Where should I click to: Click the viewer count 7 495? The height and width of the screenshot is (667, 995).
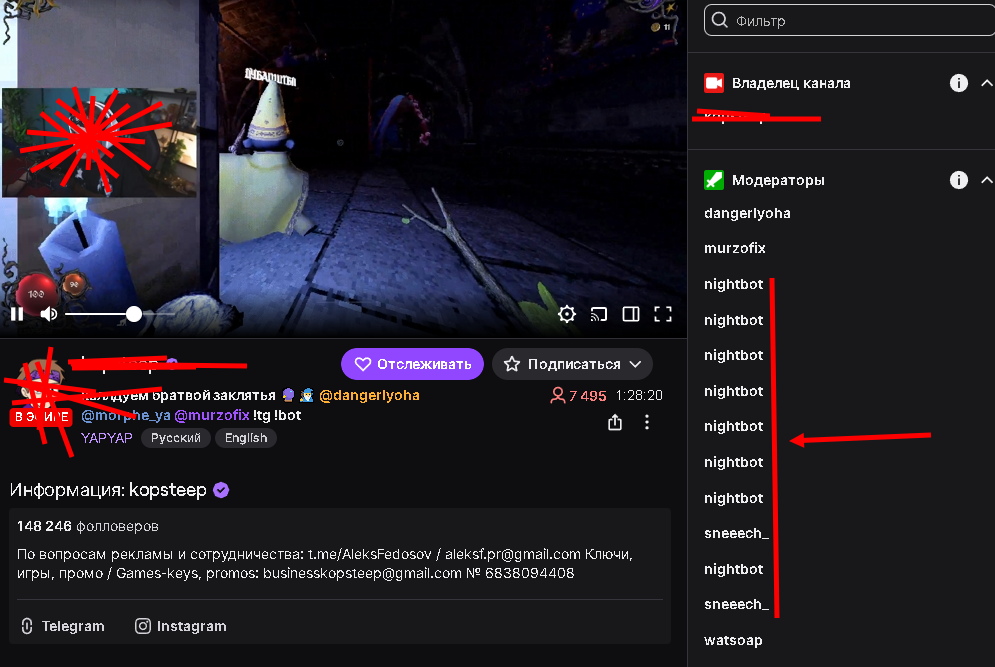coord(578,395)
